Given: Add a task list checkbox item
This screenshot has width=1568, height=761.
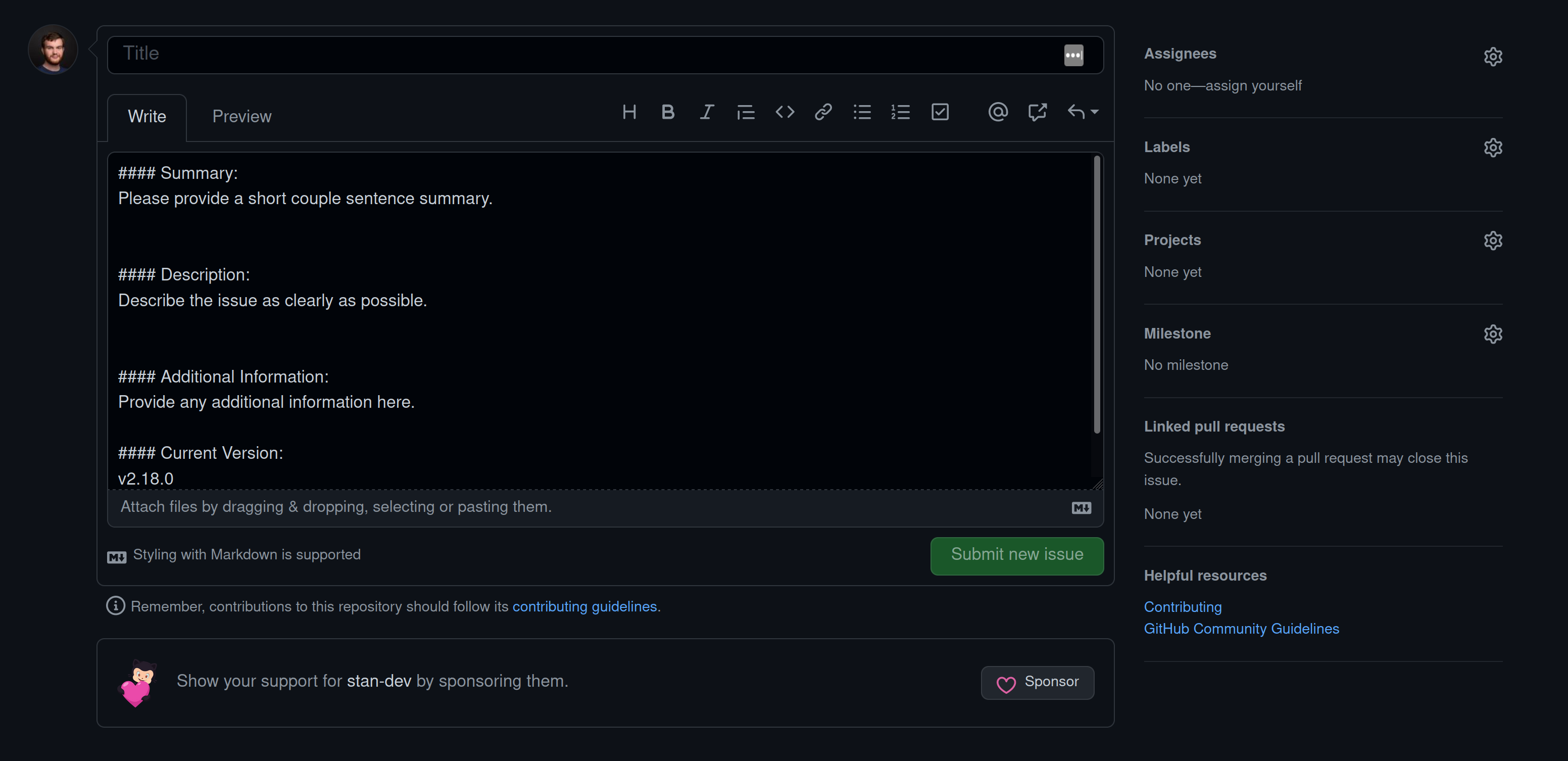Looking at the screenshot, I should point(940,112).
